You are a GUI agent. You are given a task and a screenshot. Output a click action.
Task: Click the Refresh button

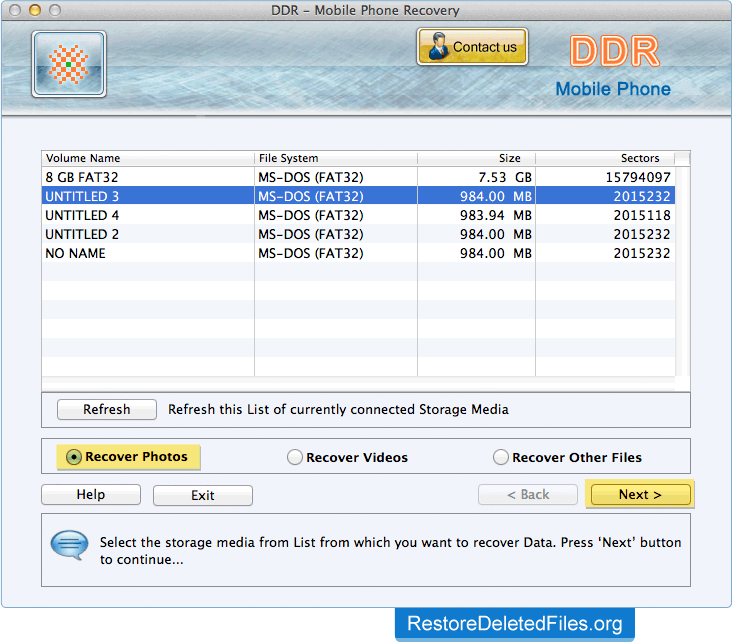[x=106, y=409]
